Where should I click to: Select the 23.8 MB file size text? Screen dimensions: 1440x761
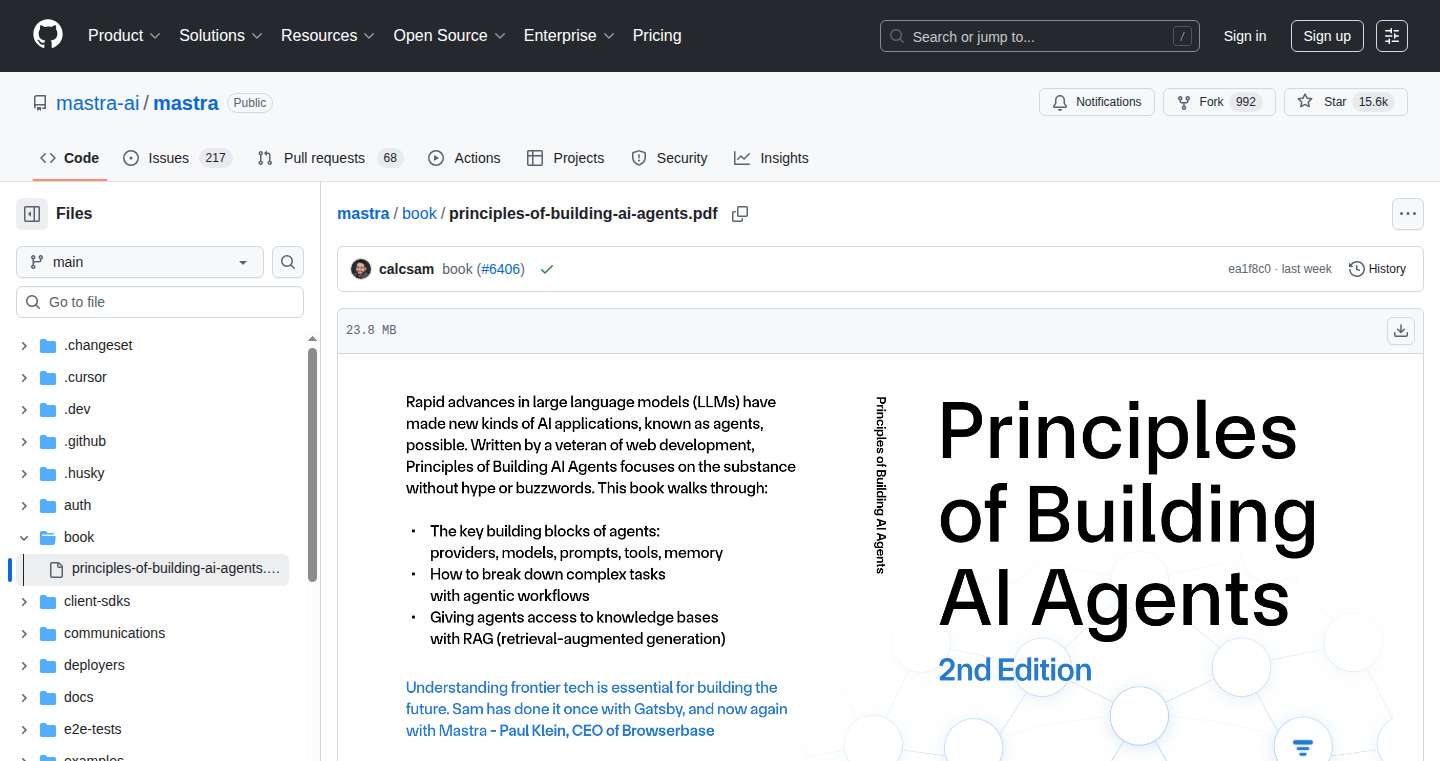click(x=371, y=330)
